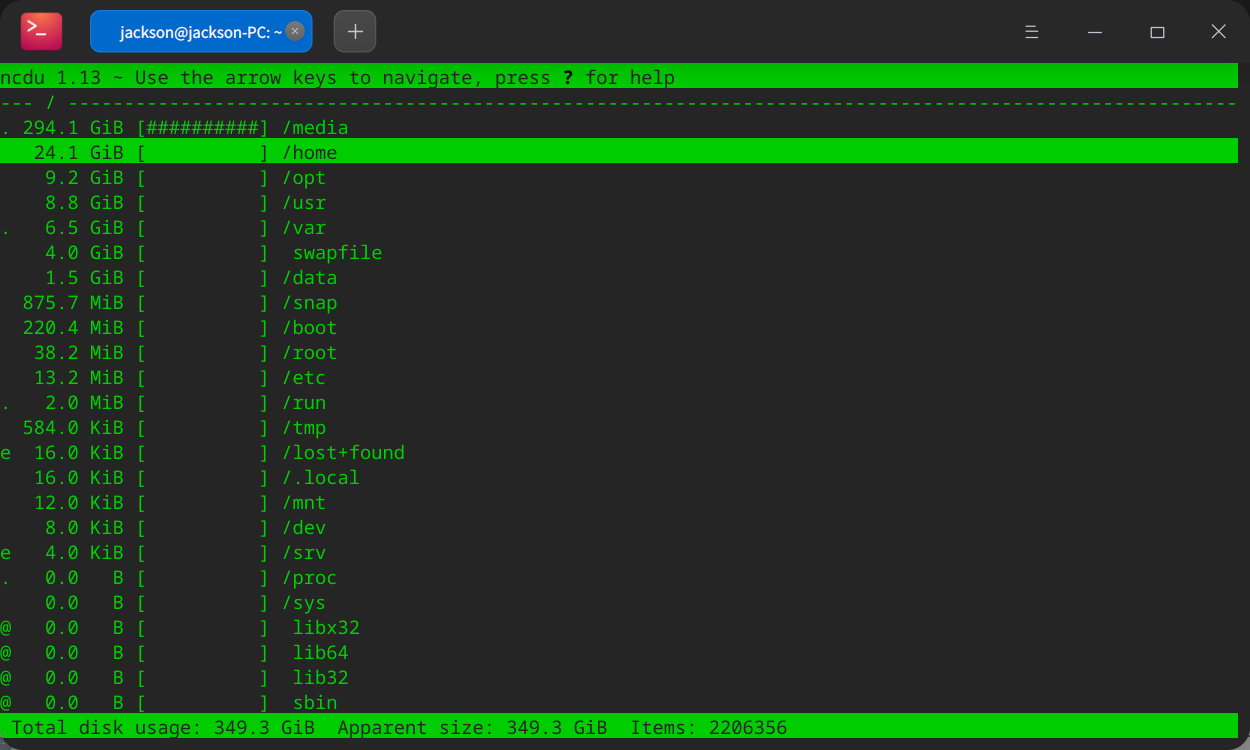Select the /media directory row
Viewport: 1250px width, 750px height.
pos(619,128)
